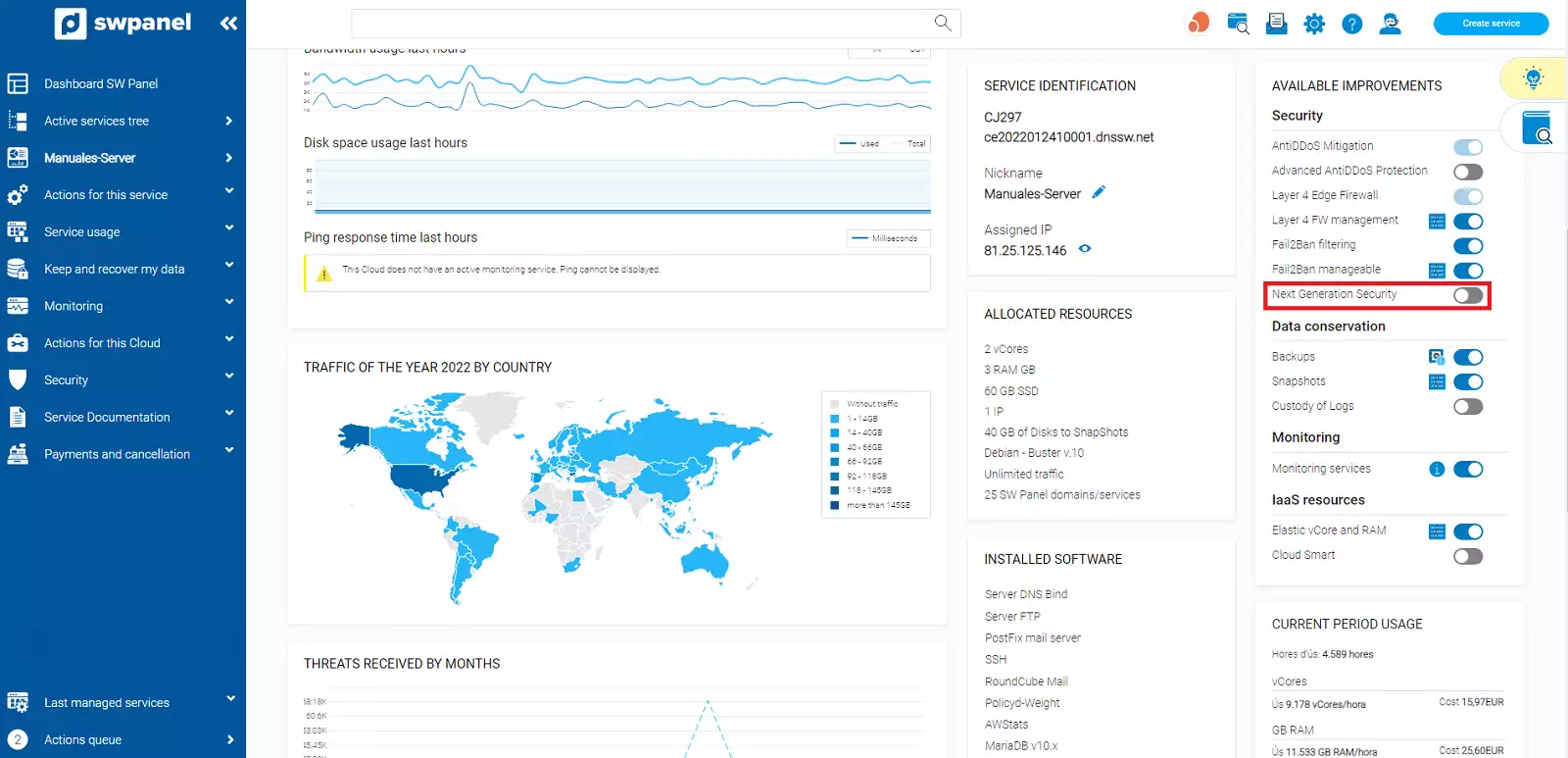1568x758 pixels.
Task: Open the info icon beside Monitoring services
Action: click(x=1437, y=470)
